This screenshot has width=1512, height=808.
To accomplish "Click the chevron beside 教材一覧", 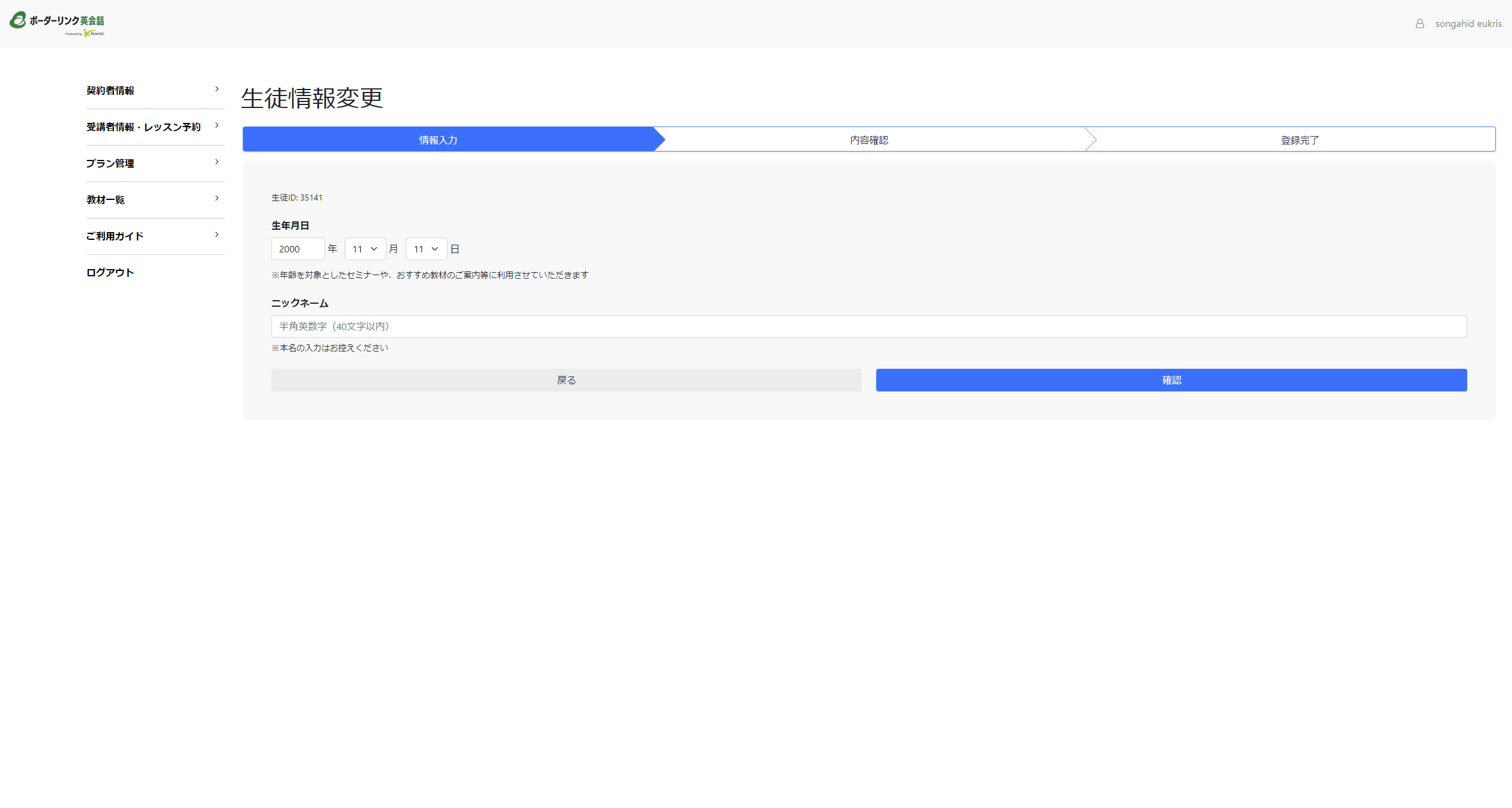I will click(217, 198).
